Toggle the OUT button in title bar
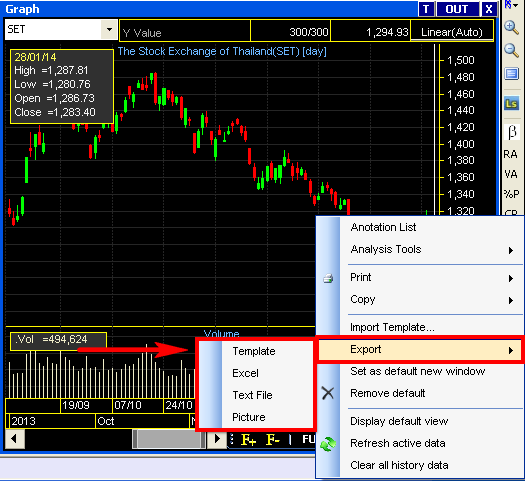This screenshot has width=525, height=481. (457, 9)
